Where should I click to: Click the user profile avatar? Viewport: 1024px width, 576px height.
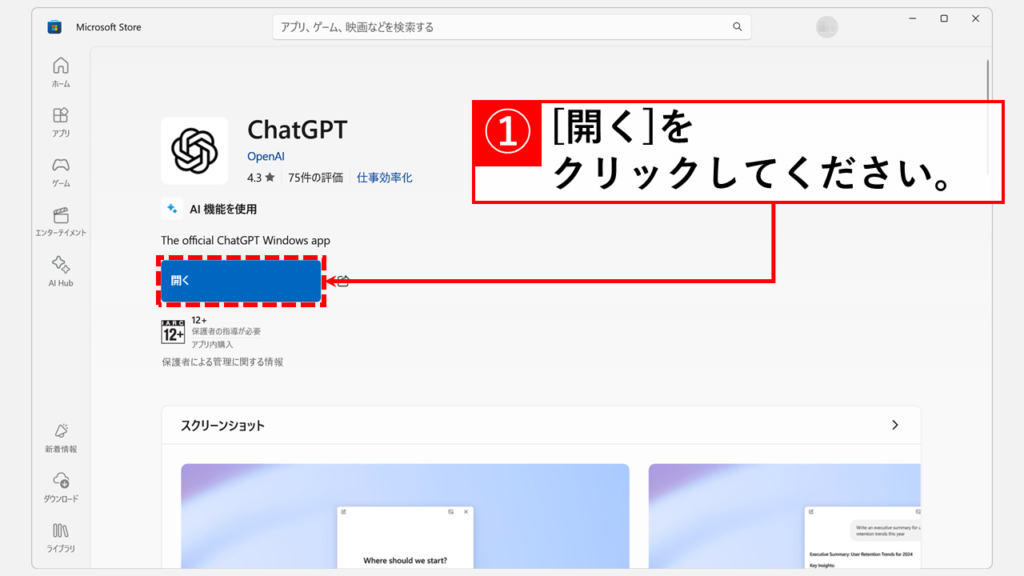click(x=827, y=28)
